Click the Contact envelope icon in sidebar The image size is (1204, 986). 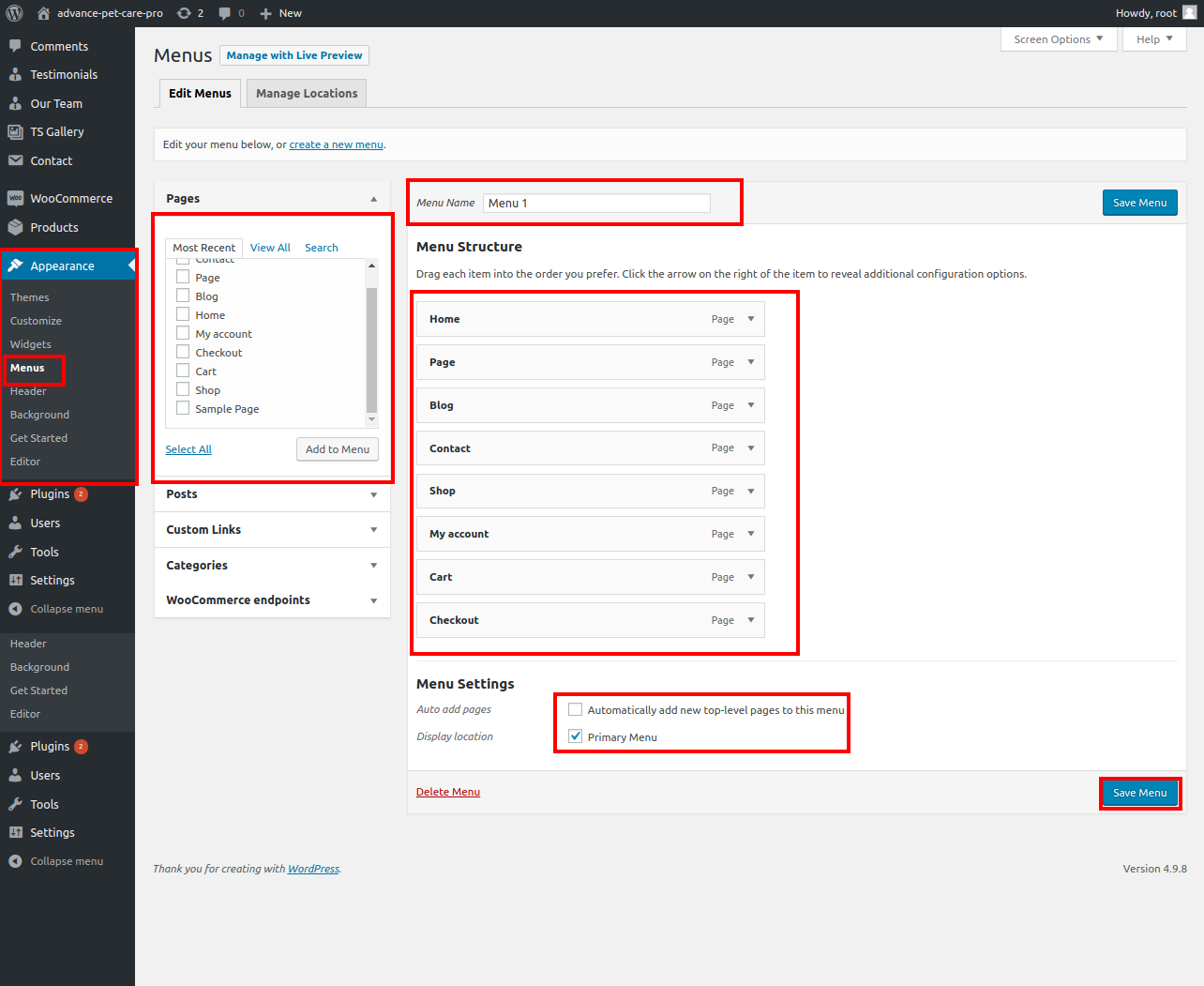click(x=15, y=160)
